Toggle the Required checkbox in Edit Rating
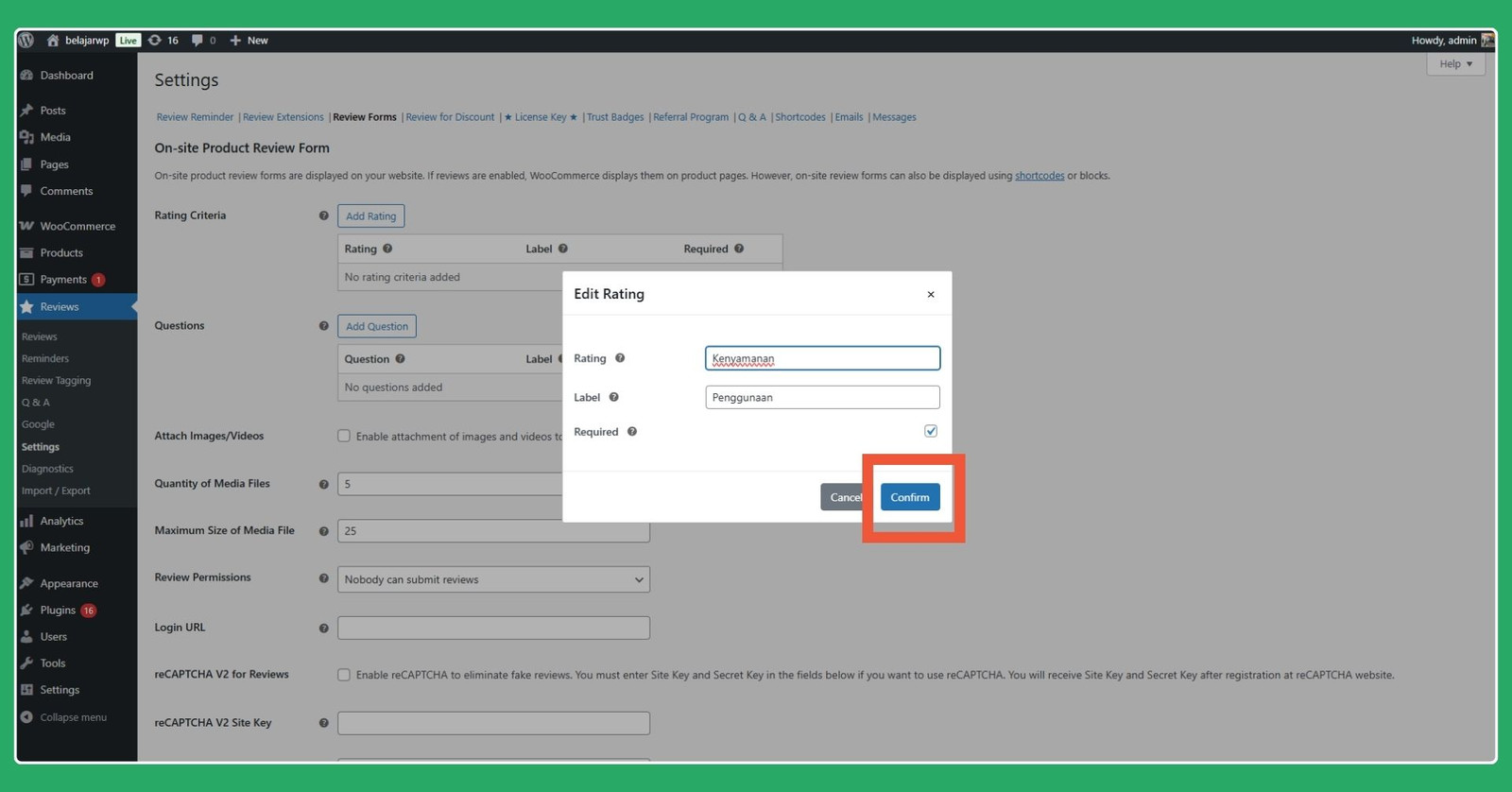1512x792 pixels. pos(931,431)
